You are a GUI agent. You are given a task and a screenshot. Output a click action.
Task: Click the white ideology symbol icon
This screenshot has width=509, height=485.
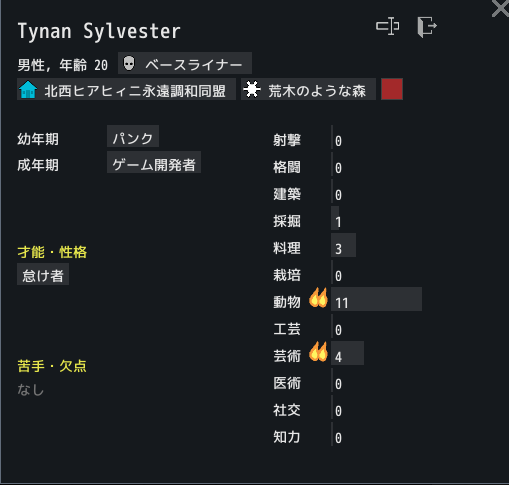pos(252,89)
